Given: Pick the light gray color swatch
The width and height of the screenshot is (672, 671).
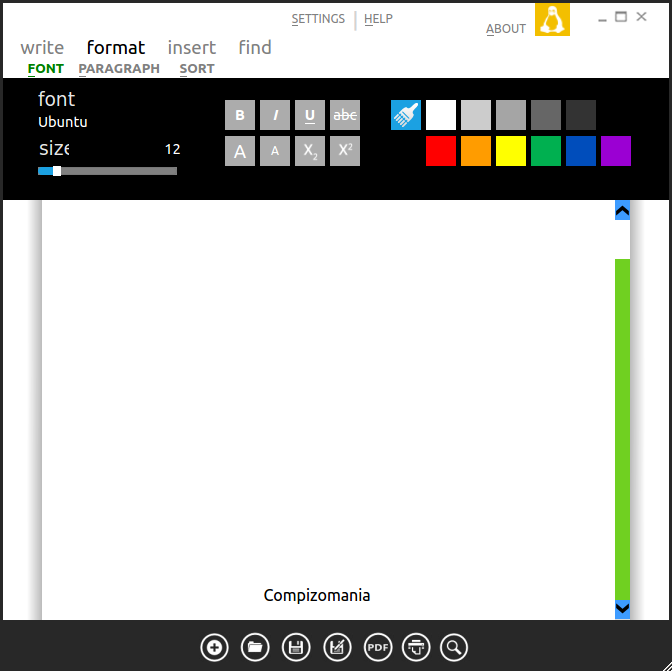Looking at the screenshot, I should click(x=476, y=115).
